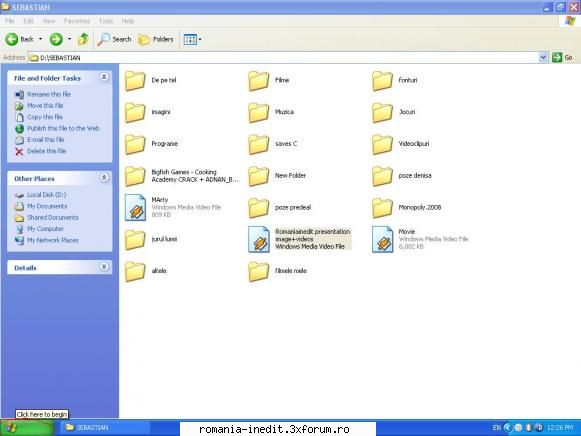Open the Favorites menu
The image size is (581, 436).
point(77,21)
